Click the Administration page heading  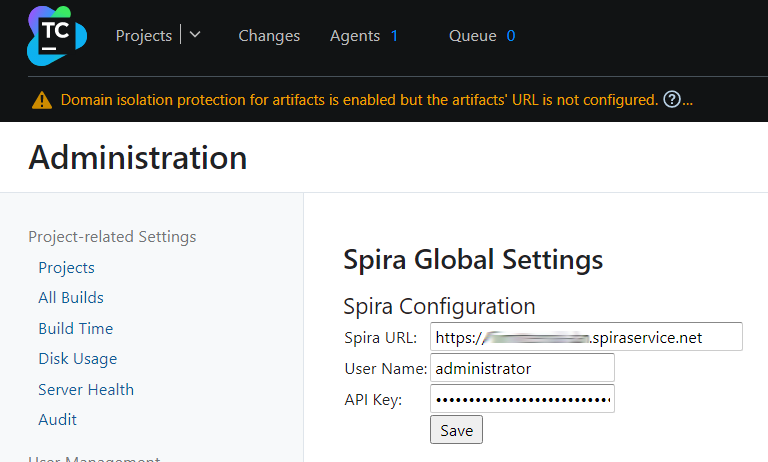(x=138, y=158)
